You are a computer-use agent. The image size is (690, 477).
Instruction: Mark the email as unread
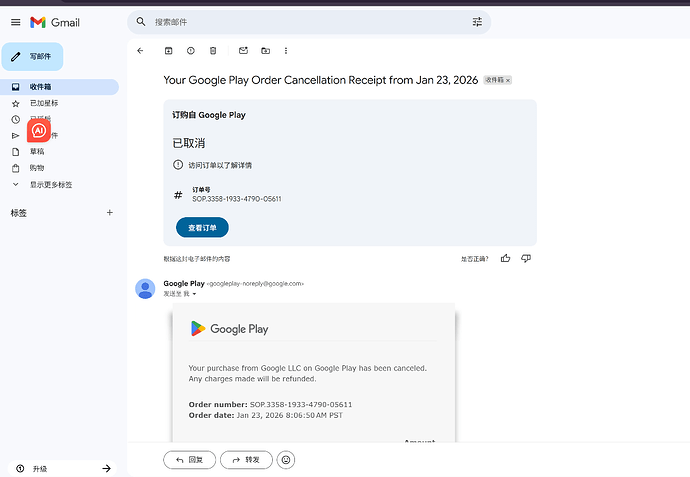click(243, 51)
